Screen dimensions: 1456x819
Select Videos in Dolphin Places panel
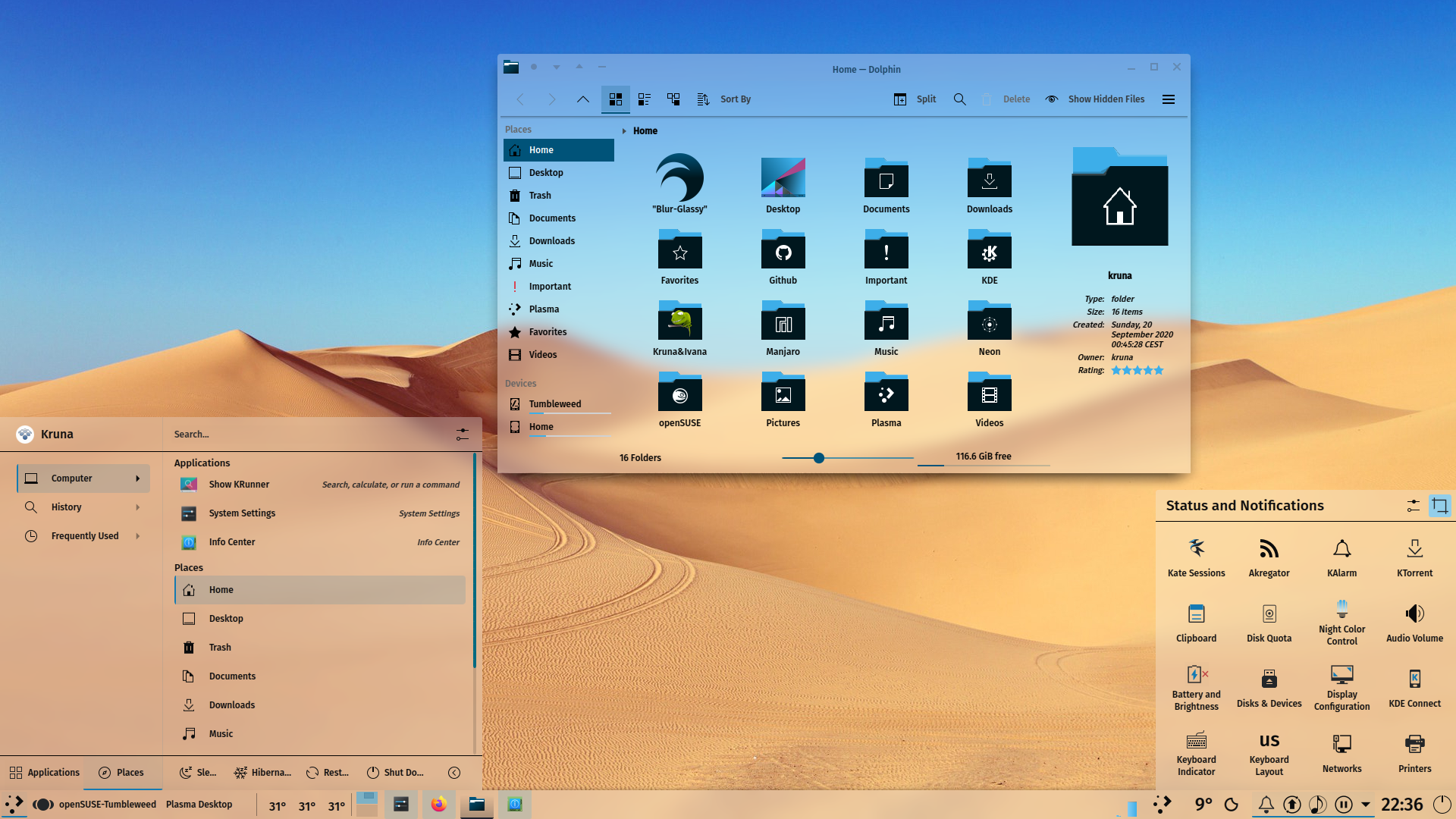(559, 355)
